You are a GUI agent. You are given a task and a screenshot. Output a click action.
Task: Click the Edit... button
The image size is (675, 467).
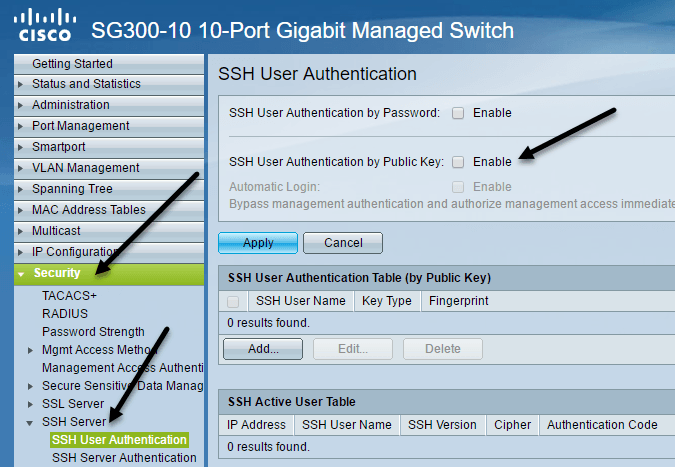tap(353, 349)
